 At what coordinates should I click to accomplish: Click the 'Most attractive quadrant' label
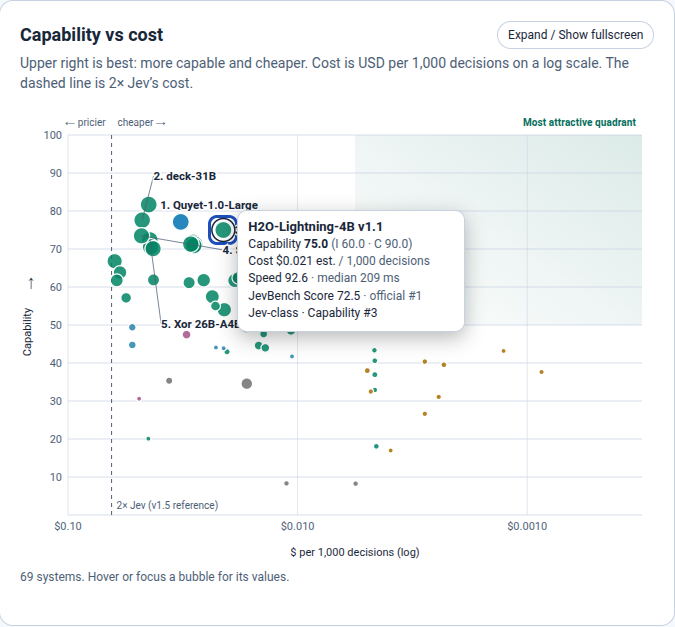[579, 122]
